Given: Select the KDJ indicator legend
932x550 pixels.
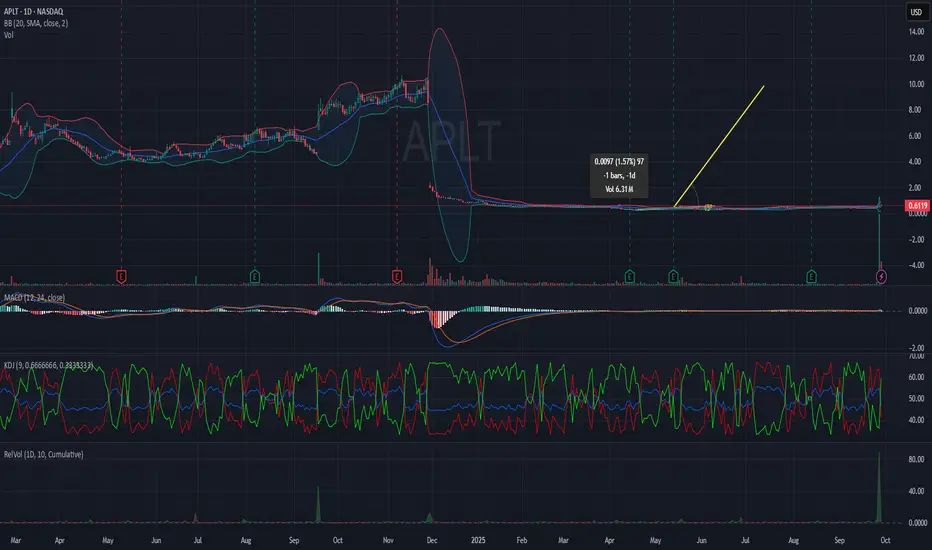Looking at the screenshot, I should pos(48,365).
